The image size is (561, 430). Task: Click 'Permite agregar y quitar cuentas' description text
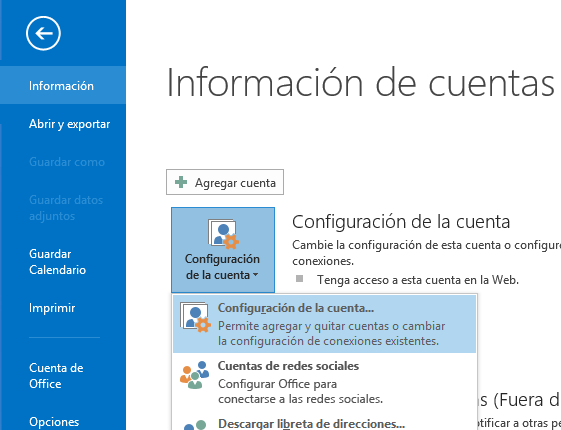[x=331, y=333]
